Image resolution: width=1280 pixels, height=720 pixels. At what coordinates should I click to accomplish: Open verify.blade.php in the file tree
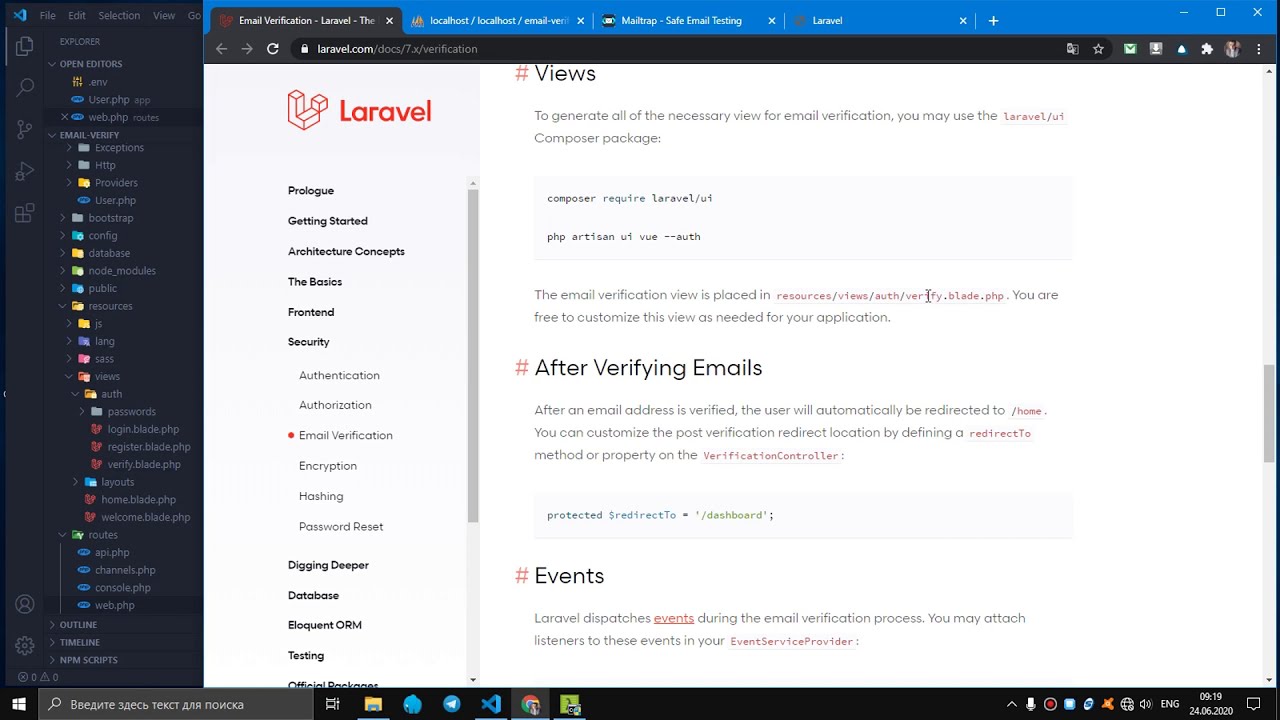click(x=144, y=464)
